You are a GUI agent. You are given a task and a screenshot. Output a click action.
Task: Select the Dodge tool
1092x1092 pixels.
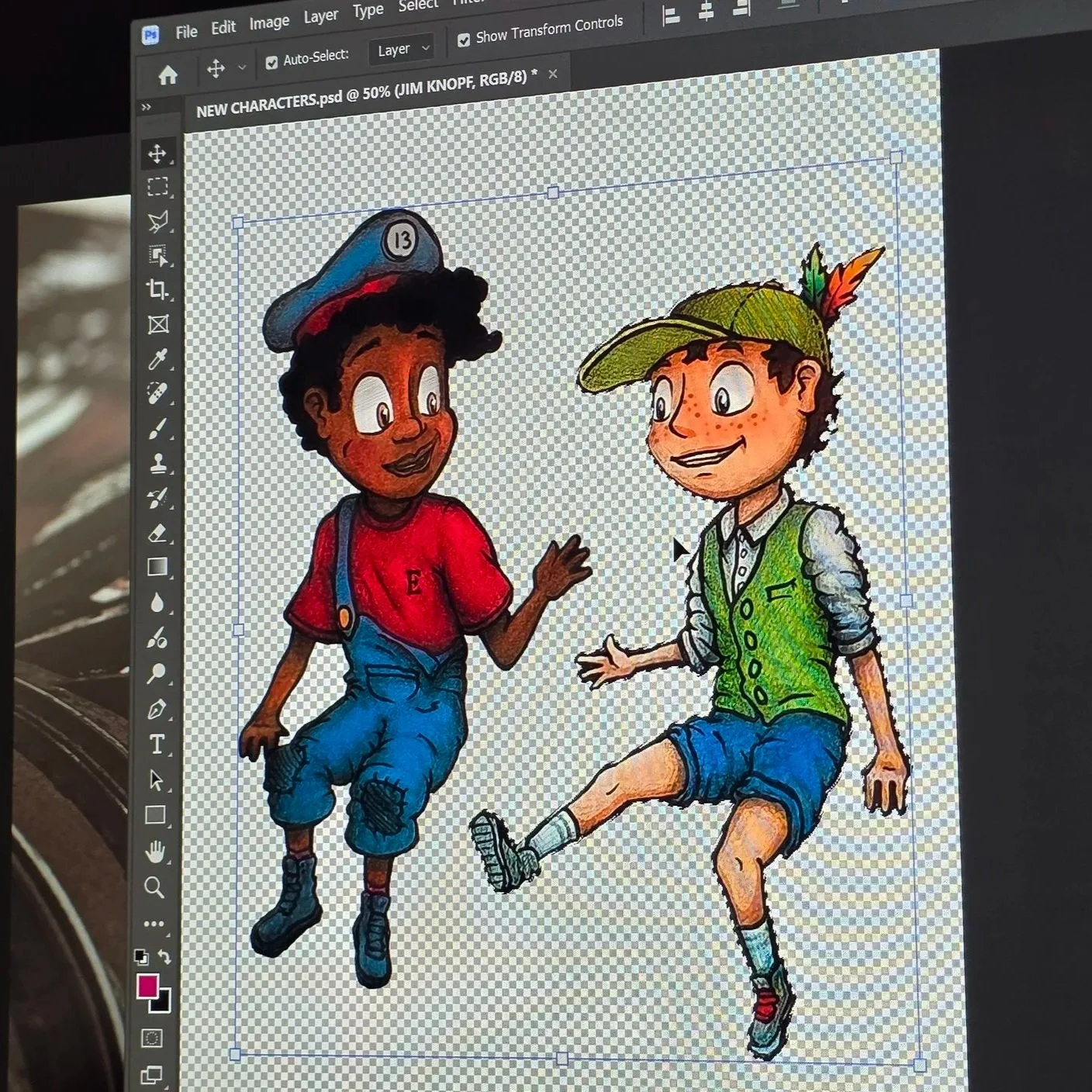point(157,672)
